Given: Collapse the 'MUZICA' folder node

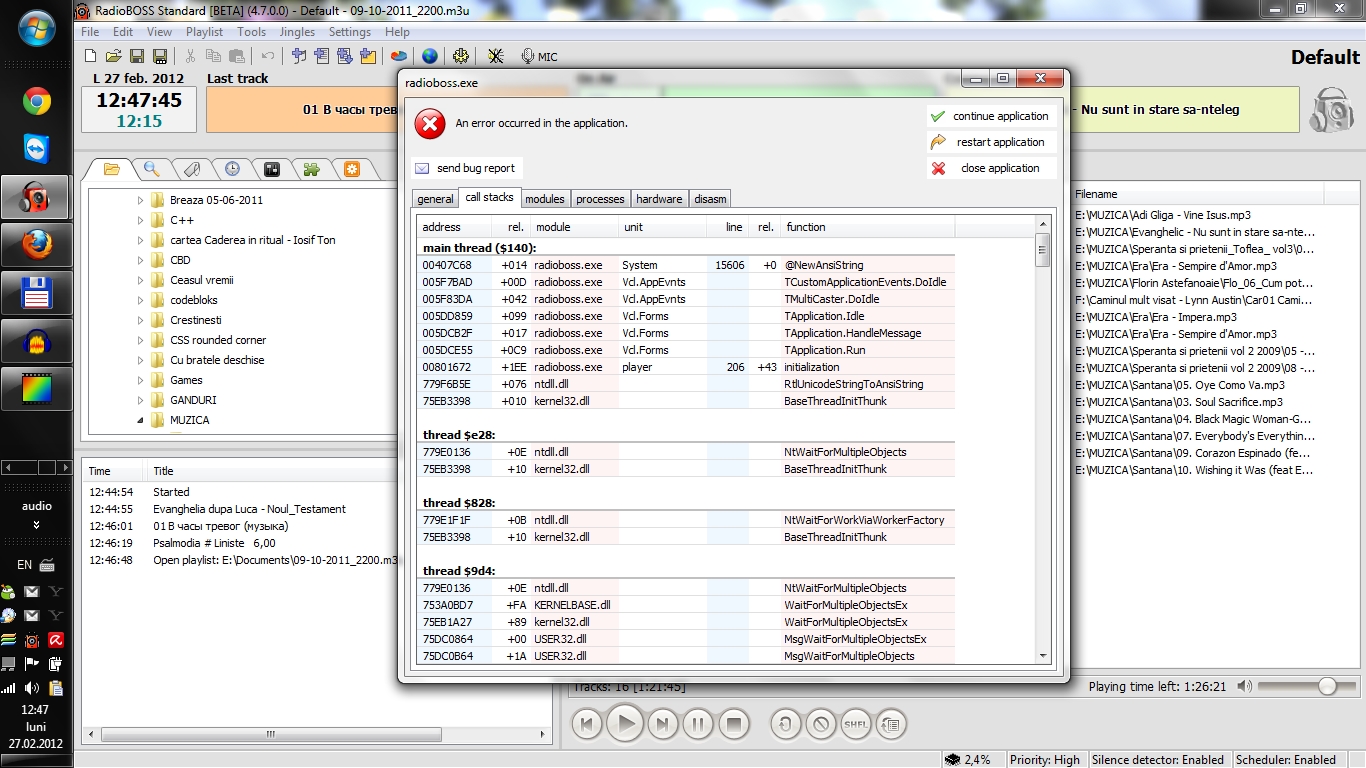Looking at the screenshot, I should (141, 420).
